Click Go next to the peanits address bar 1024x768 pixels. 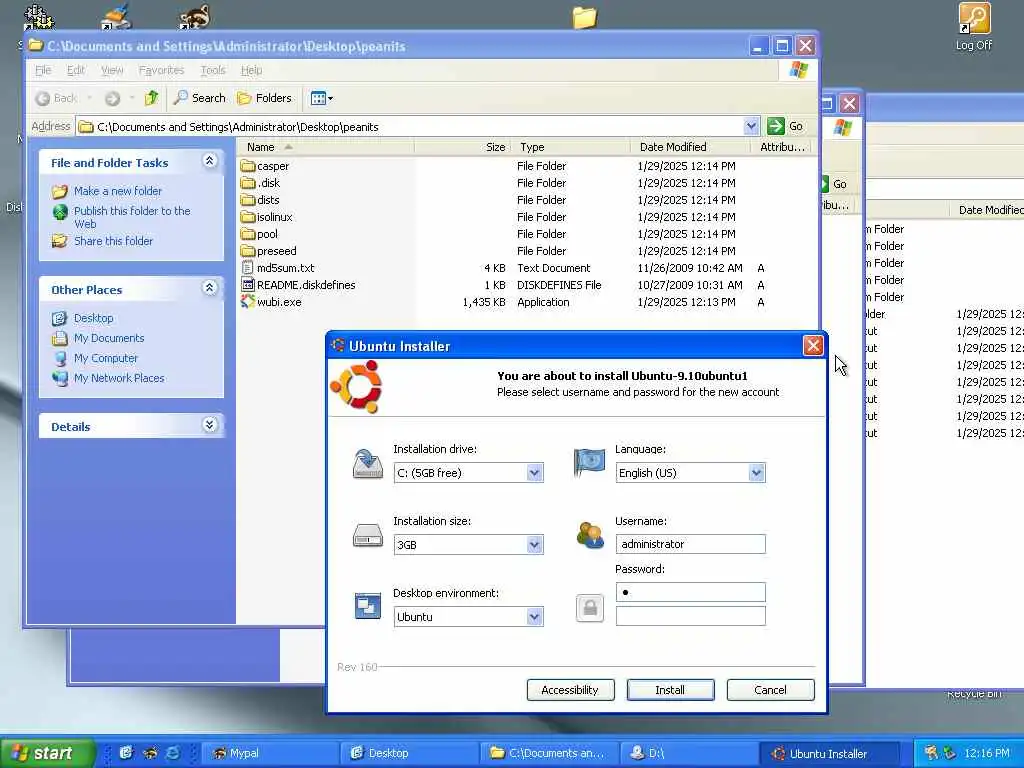coord(786,126)
